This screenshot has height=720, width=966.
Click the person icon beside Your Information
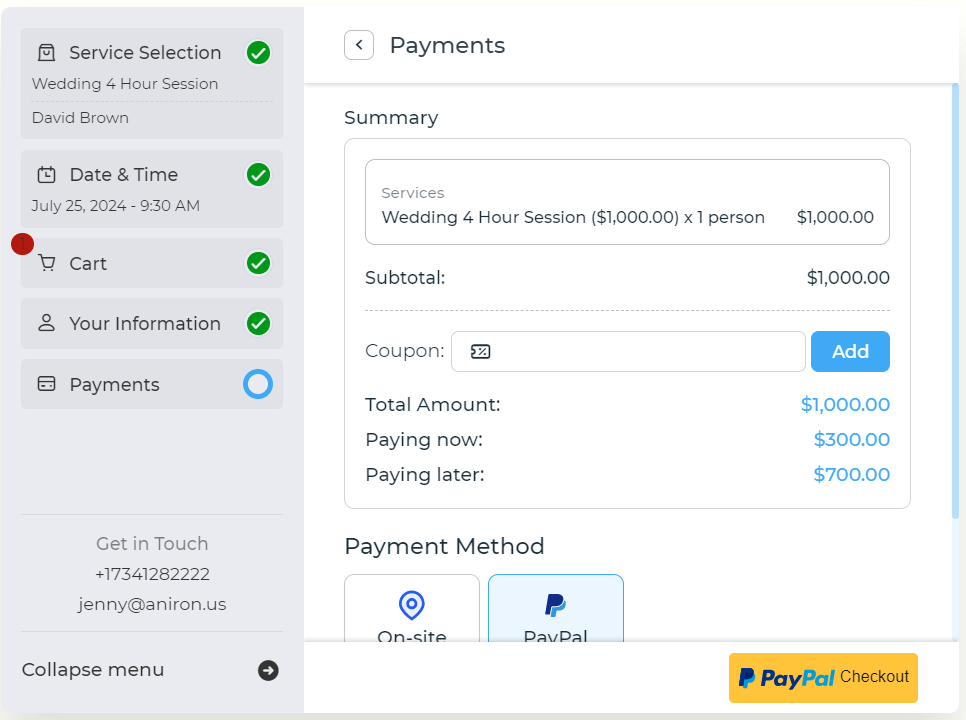click(46, 324)
